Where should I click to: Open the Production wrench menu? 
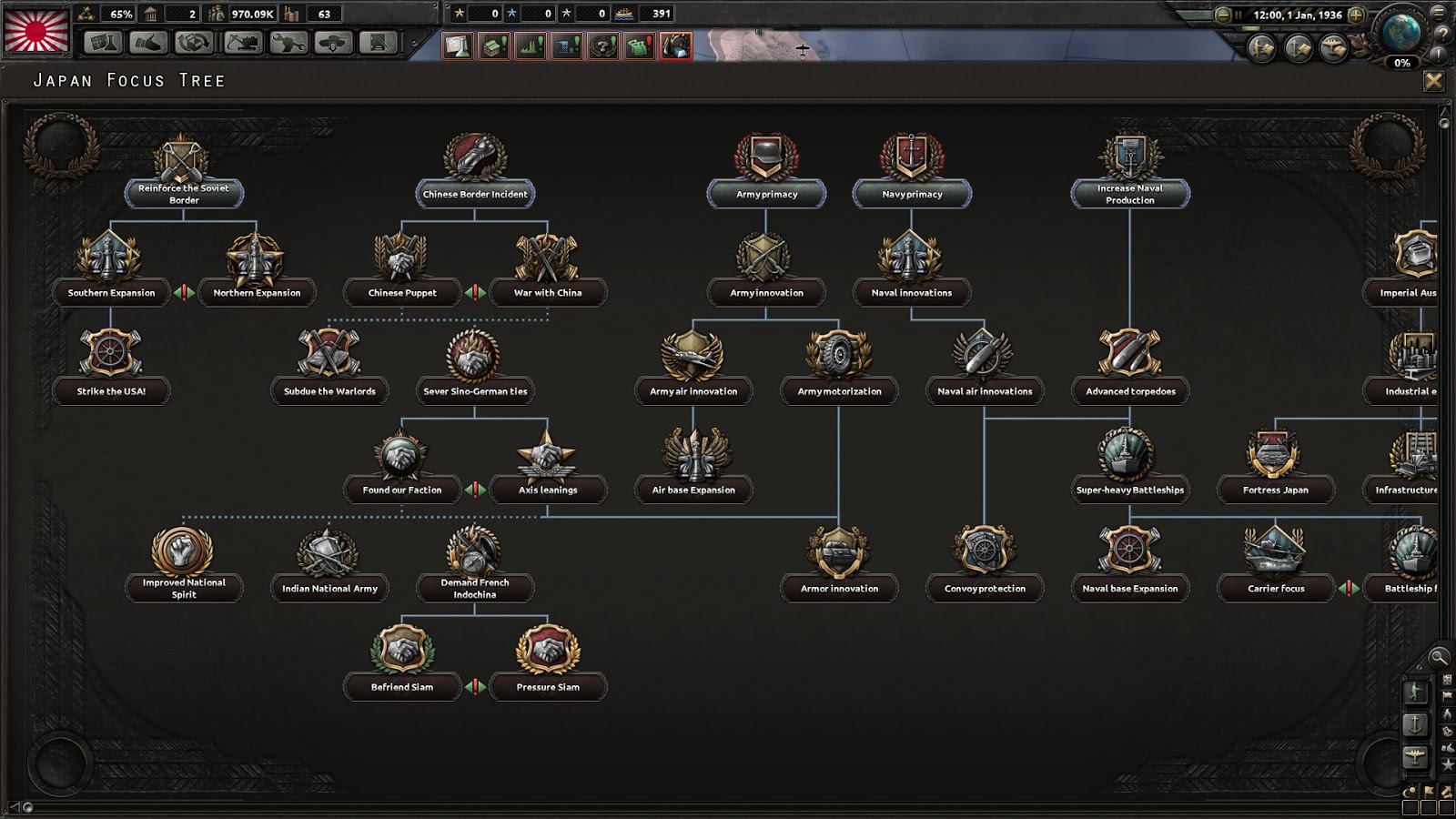click(x=288, y=43)
